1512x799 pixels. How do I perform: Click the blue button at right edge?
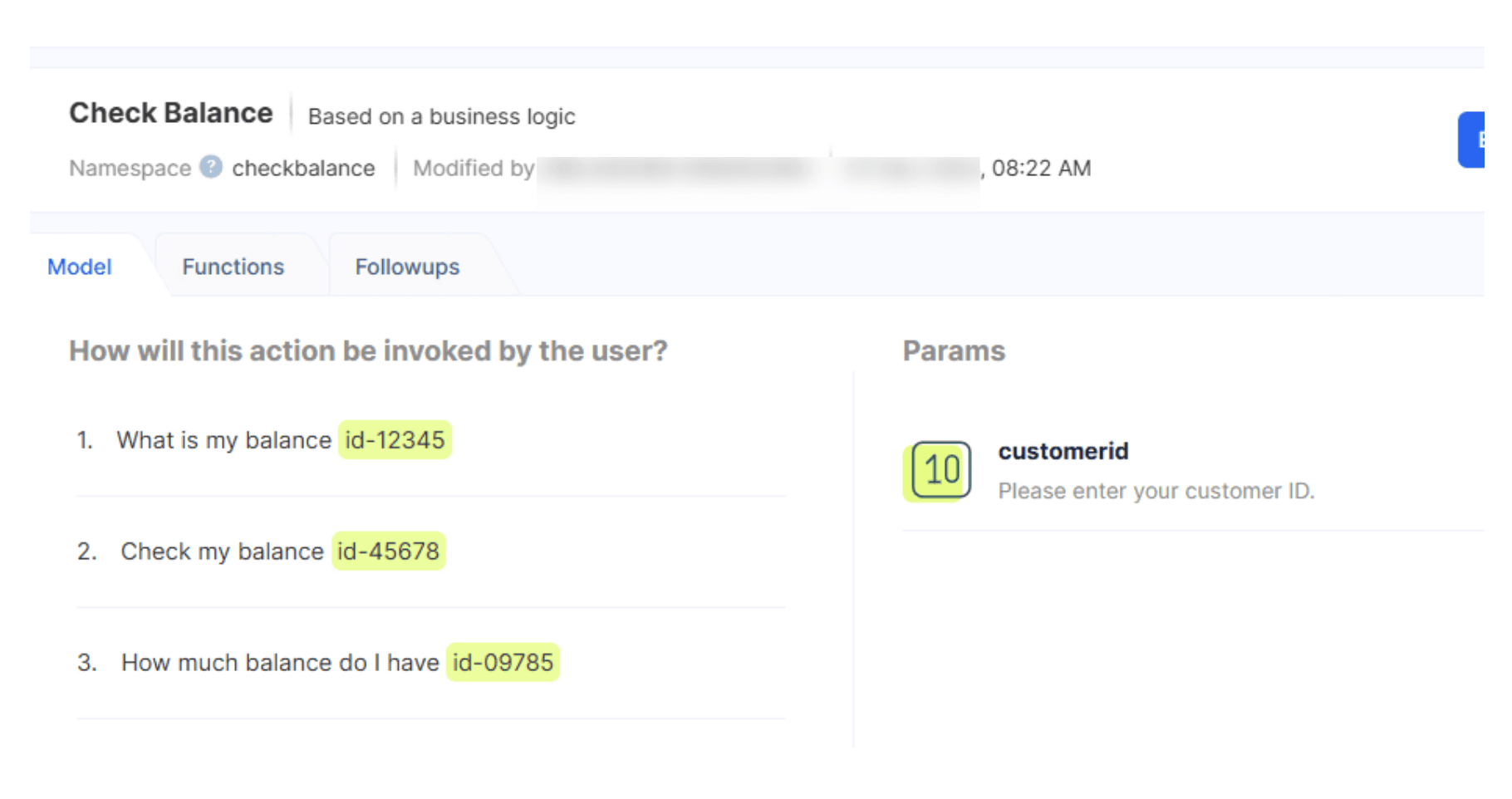[x=1472, y=140]
